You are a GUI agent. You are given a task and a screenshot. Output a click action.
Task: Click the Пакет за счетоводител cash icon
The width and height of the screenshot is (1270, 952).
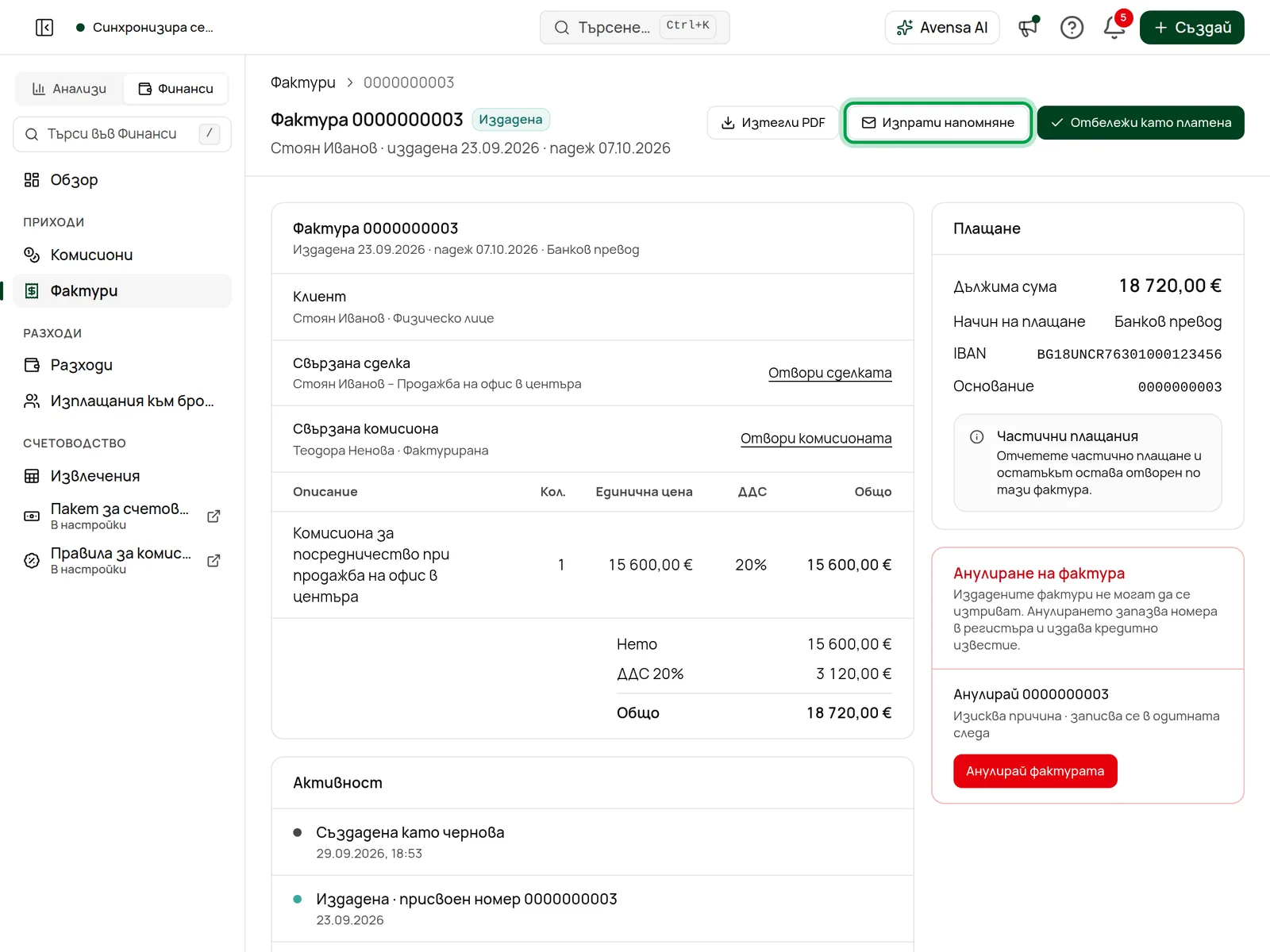tap(32, 516)
